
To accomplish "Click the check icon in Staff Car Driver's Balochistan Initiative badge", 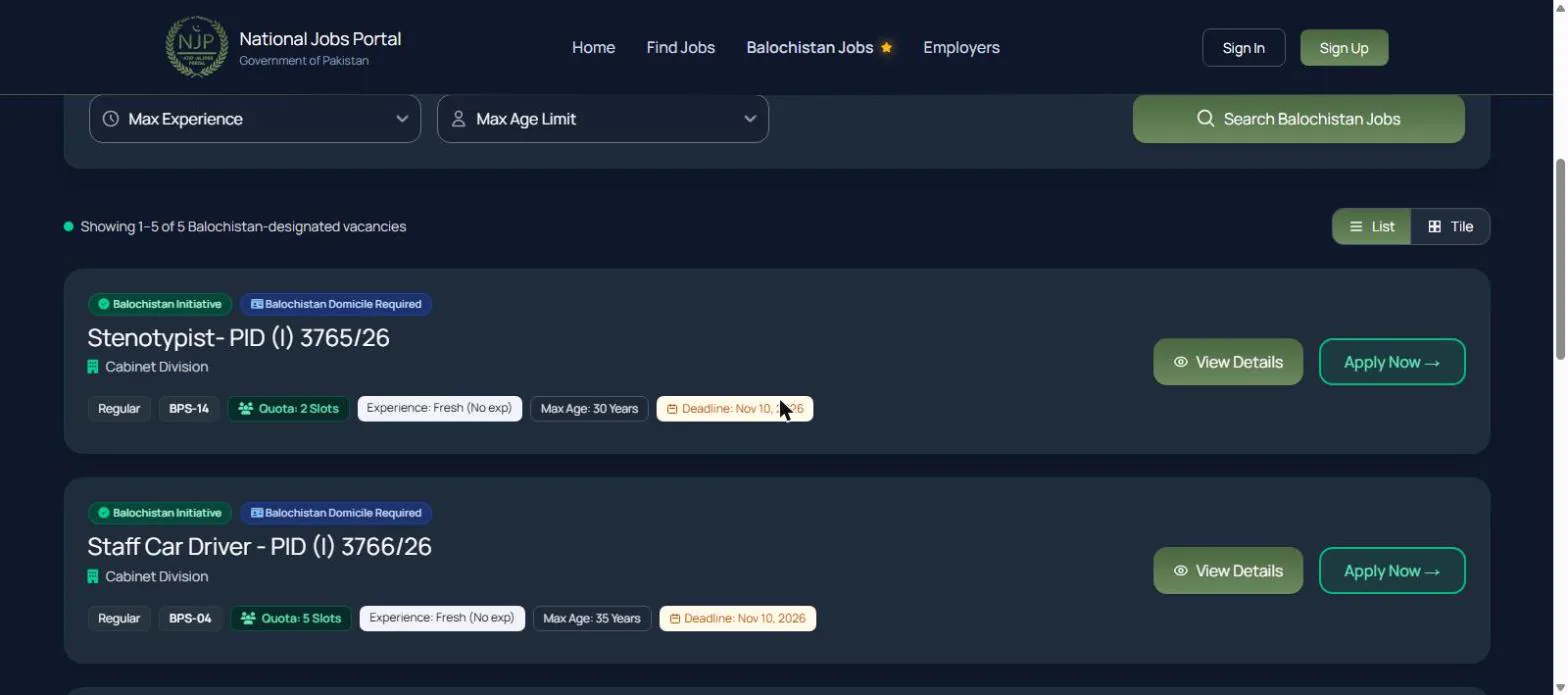I will pos(104,513).
